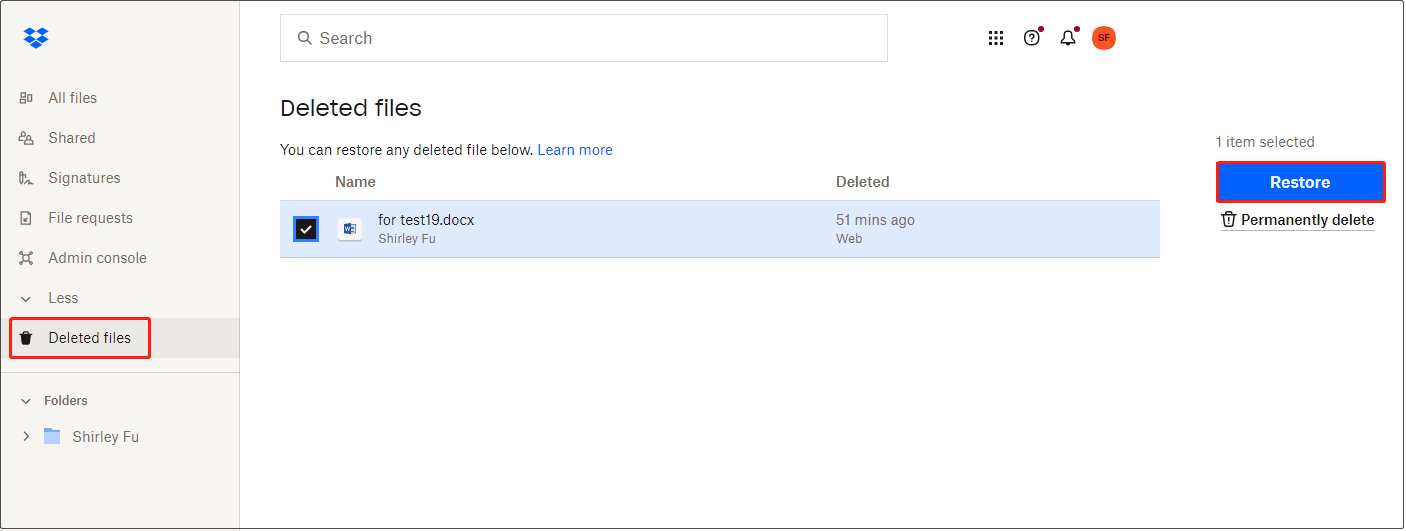Open the apps grid icon

[996, 38]
